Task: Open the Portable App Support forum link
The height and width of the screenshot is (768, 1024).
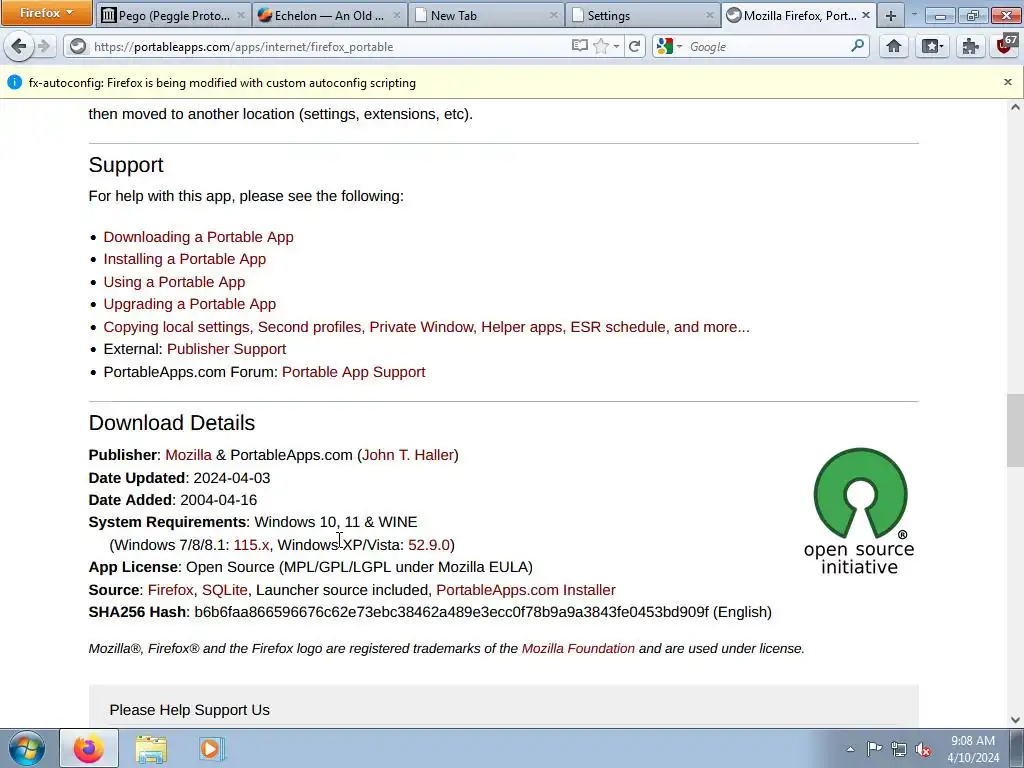Action: tap(353, 372)
